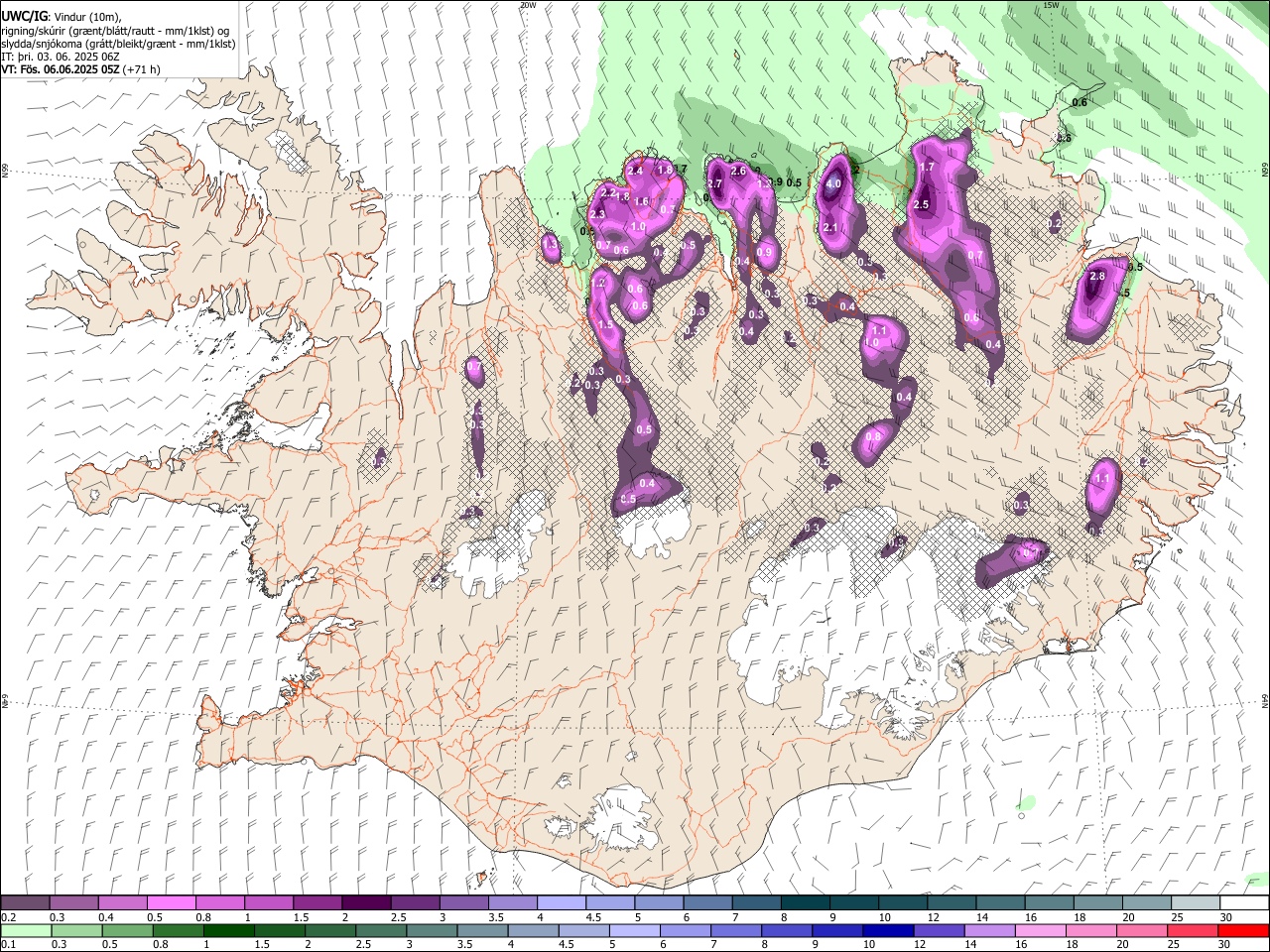1270x952 pixels.
Task: Select the 'IT: þri. 03. 06. 2025 06Z' line
Action: click(x=61, y=57)
